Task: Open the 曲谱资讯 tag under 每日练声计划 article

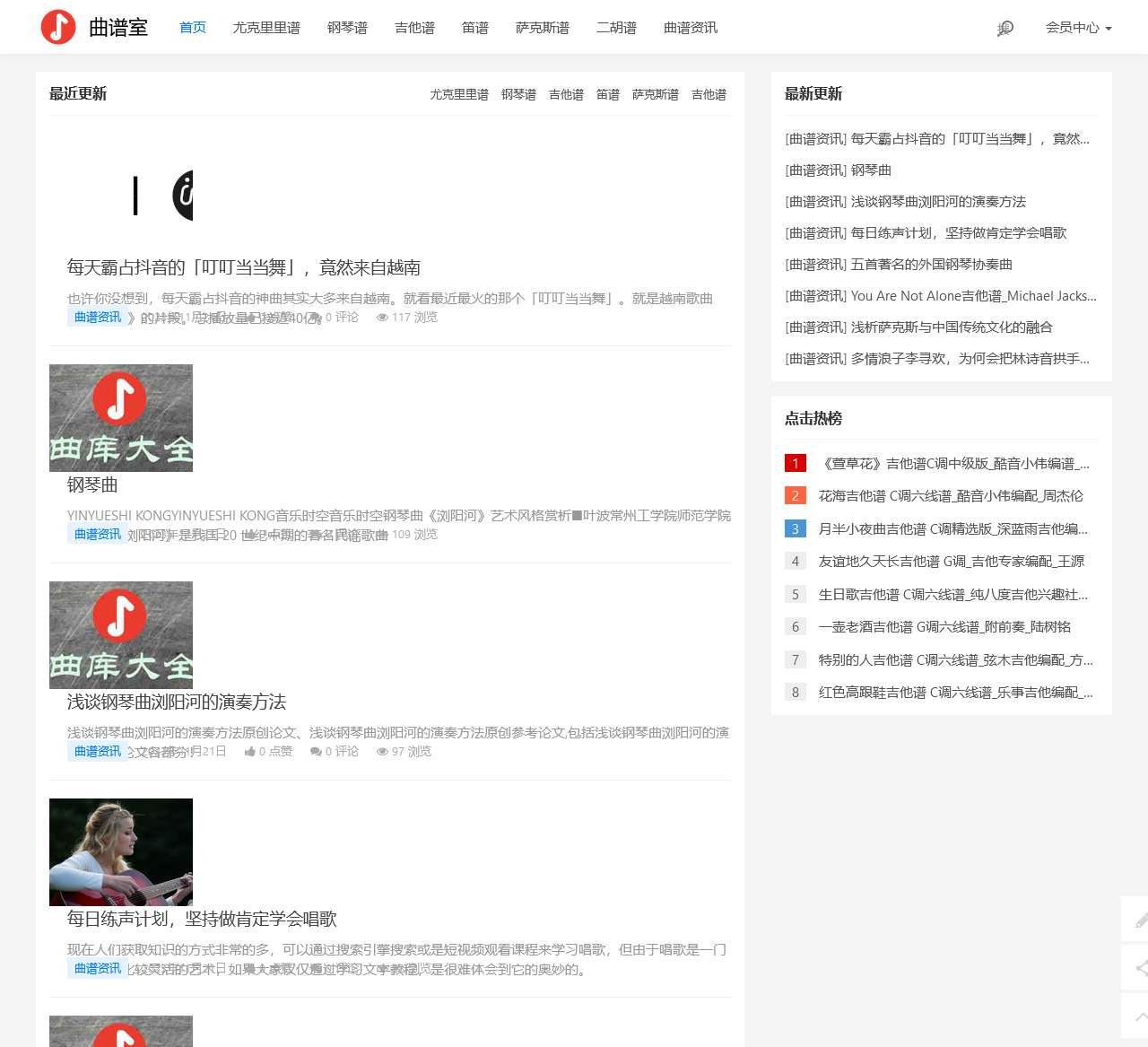Action: click(97, 968)
